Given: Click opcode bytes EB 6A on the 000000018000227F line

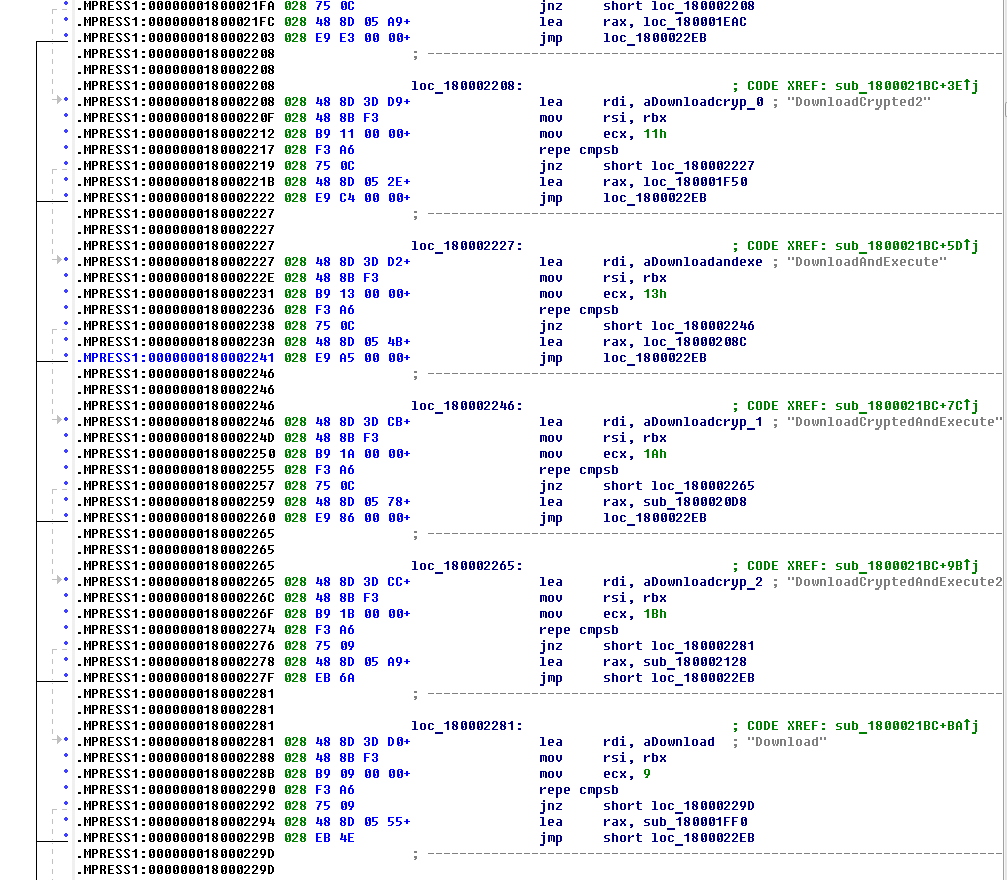Looking at the screenshot, I should point(335,678).
